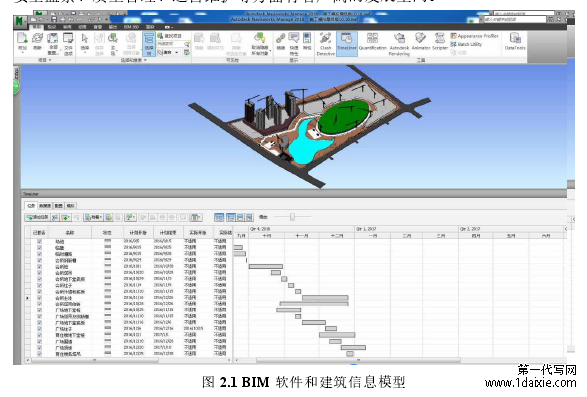Open the 数据源 tab in TimeLiner

tap(45, 206)
